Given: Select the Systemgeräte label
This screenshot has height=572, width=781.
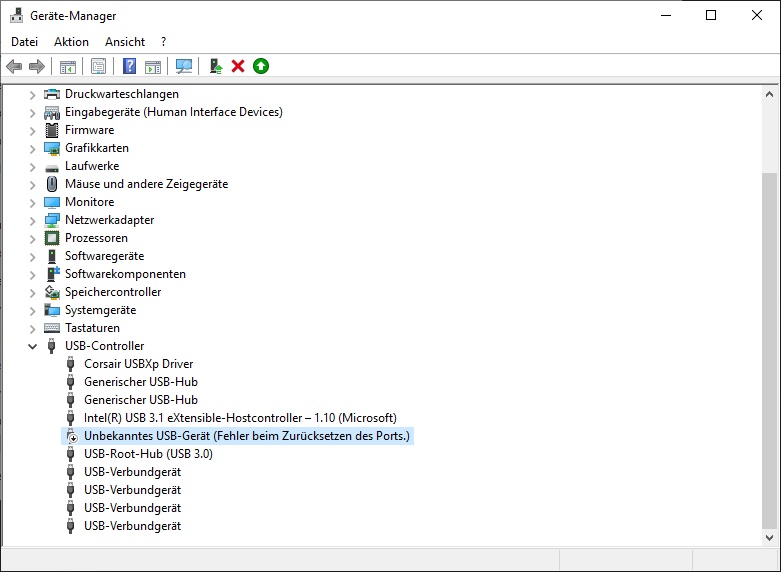Looking at the screenshot, I should [x=101, y=310].
